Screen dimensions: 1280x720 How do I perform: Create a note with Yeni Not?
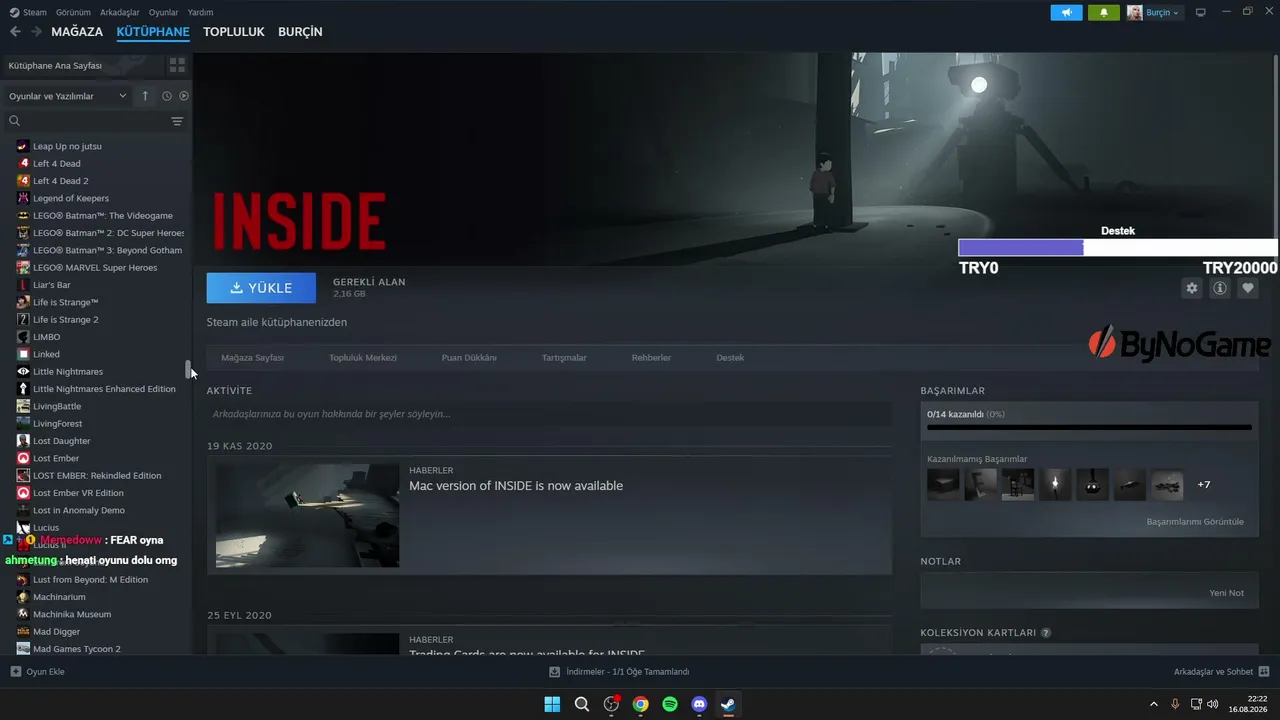point(1226,593)
